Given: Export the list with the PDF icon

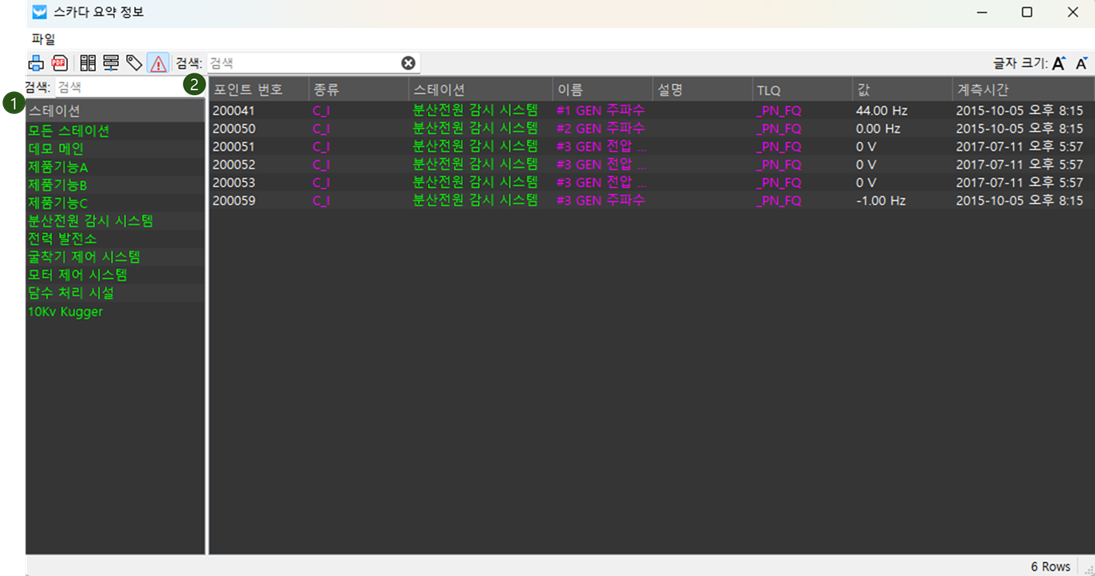Looking at the screenshot, I should click(x=59, y=63).
